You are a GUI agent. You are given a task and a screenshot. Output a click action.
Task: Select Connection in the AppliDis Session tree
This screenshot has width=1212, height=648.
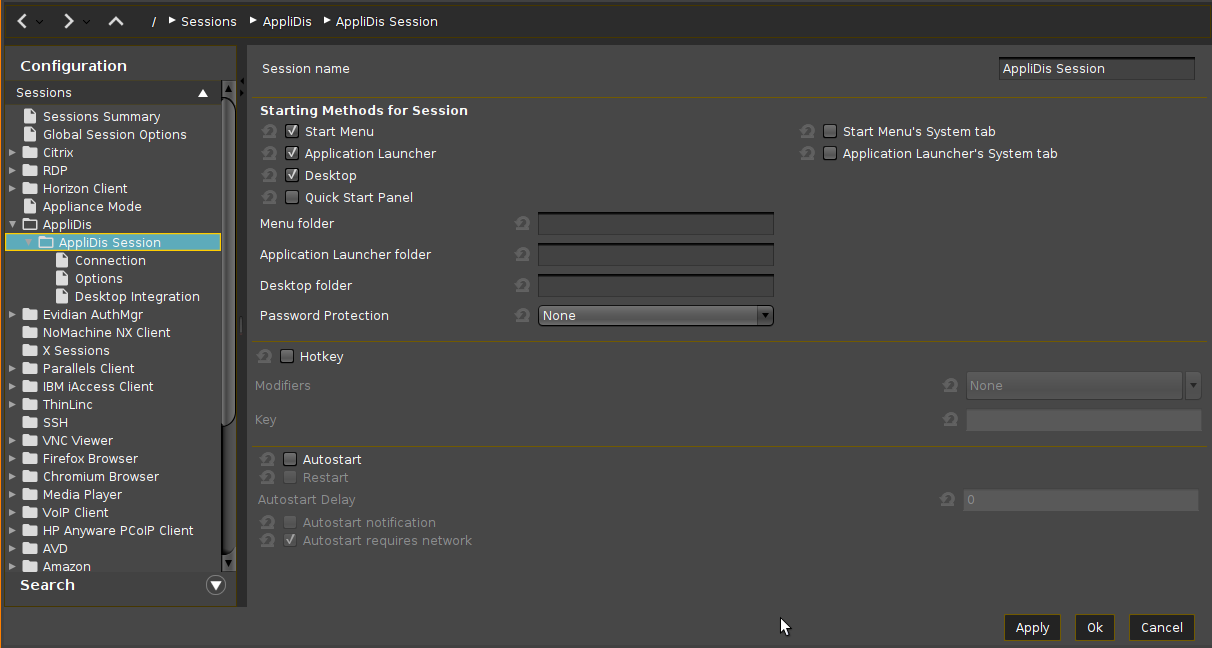pos(110,261)
